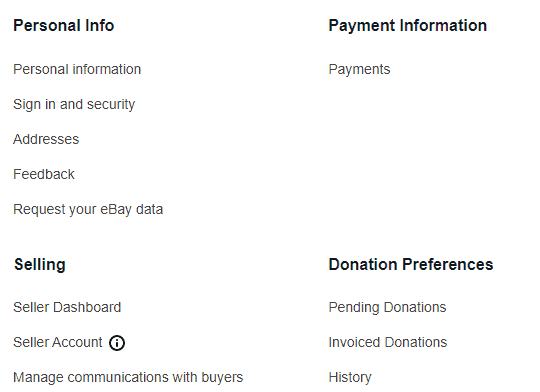Image resolution: width=540 pixels, height=392 pixels.
Task: Click the Selling section heading
Action: 40,265
